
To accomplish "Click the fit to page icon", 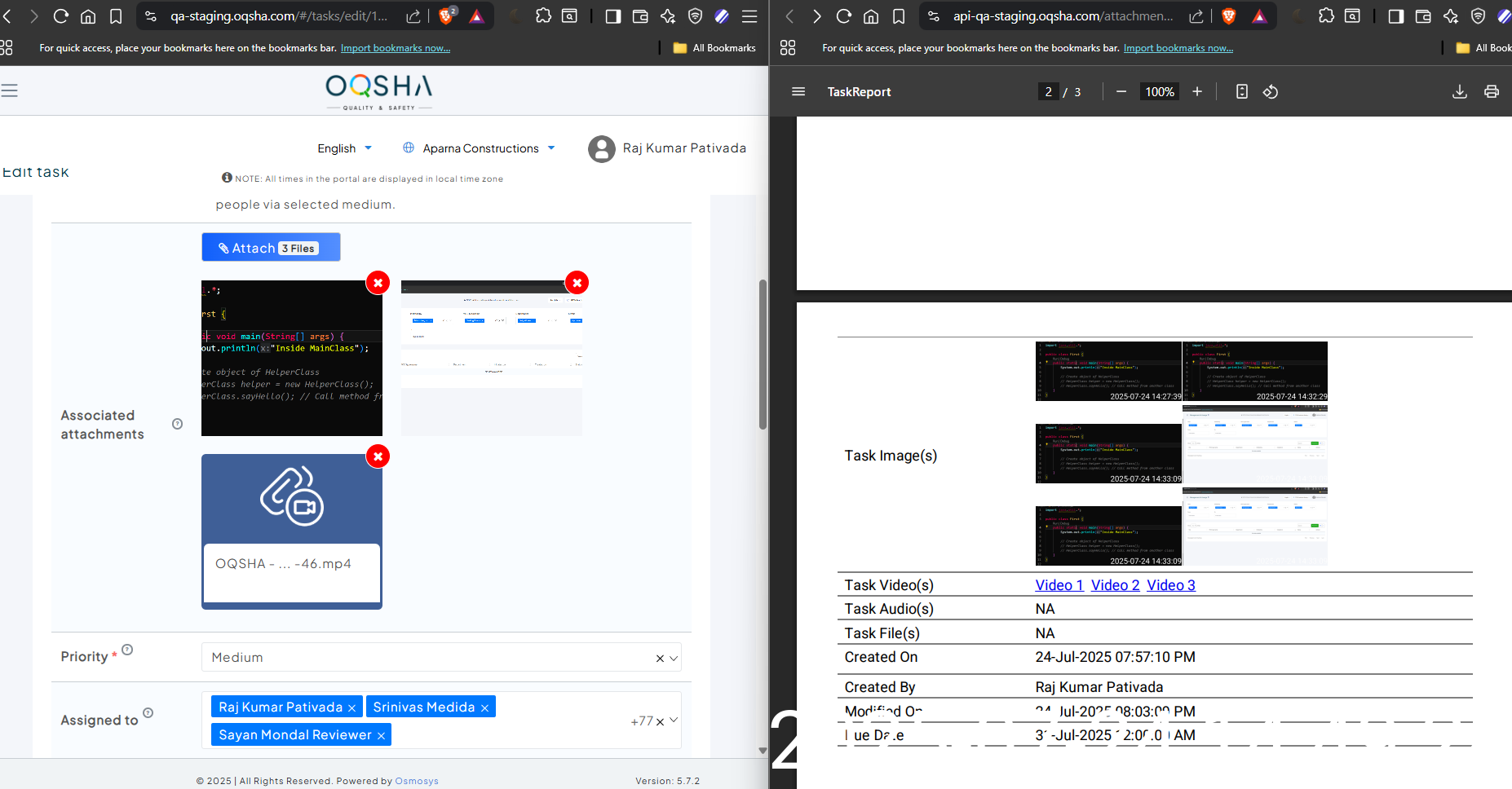I will click(x=1241, y=92).
